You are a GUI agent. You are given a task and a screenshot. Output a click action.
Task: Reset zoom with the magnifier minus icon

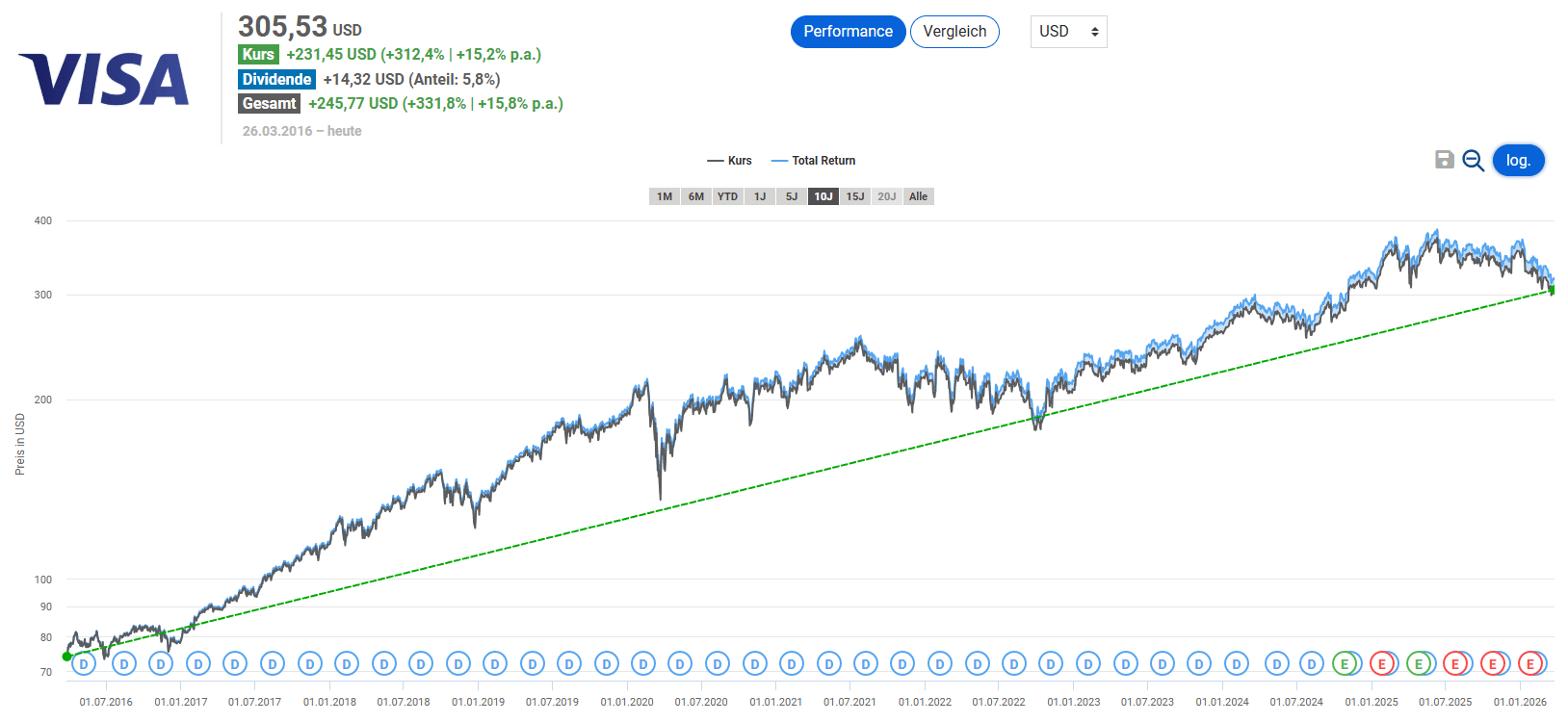pyautogui.click(x=1473, y=161)
